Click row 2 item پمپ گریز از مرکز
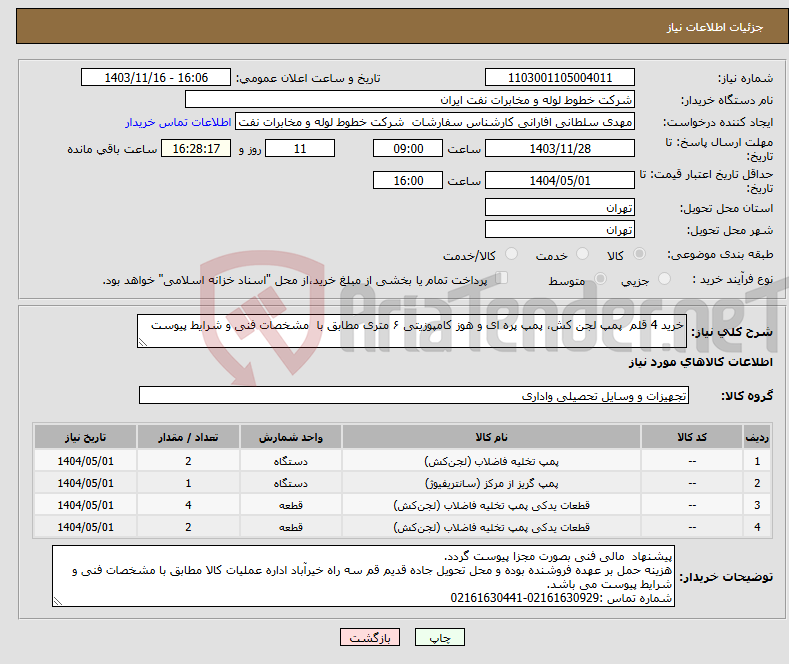 pyautogui.click(x=491, y=483)
